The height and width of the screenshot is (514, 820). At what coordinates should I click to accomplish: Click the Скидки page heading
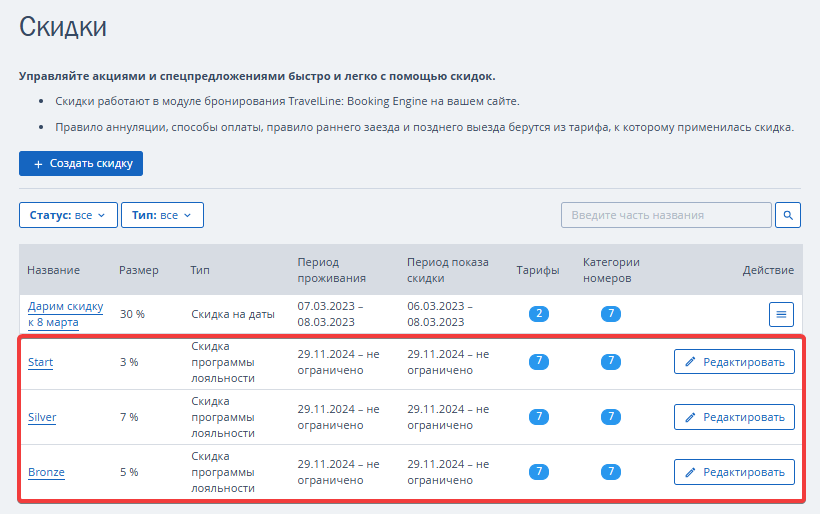click(x=63, y=26)
